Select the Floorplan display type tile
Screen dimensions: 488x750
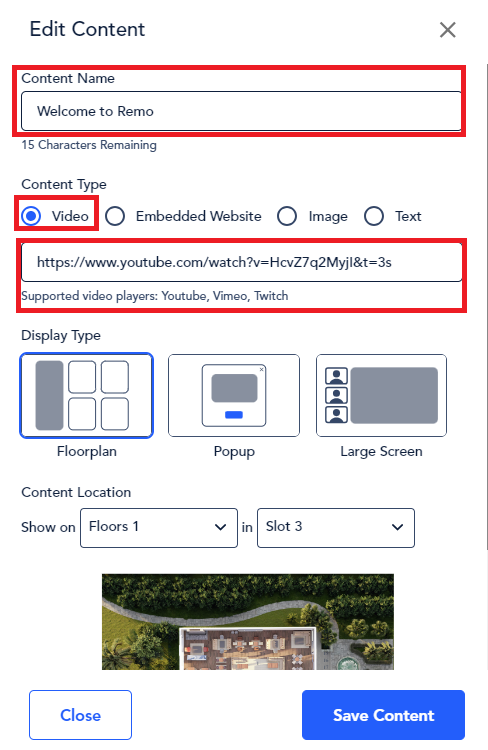tap(87, 396)
